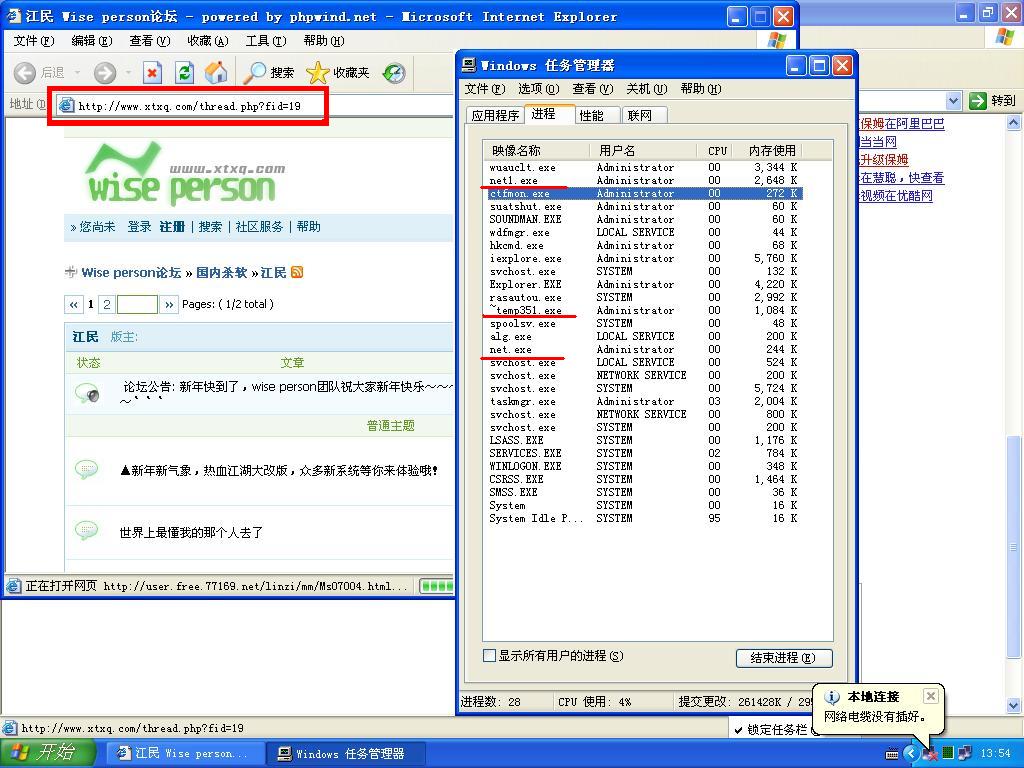Click the green Refresh icon in IE toolbar

185,72
